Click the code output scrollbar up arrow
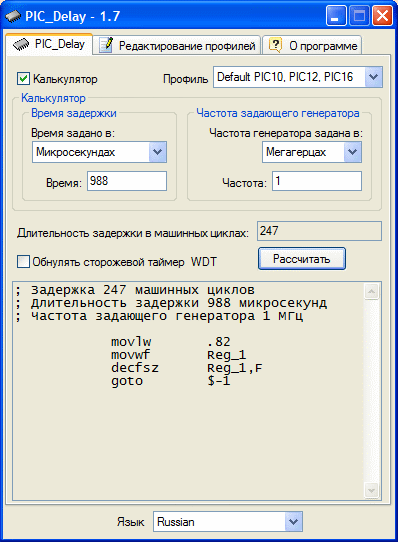This screenshot has height=542, width=398. (x=372, y=292)
